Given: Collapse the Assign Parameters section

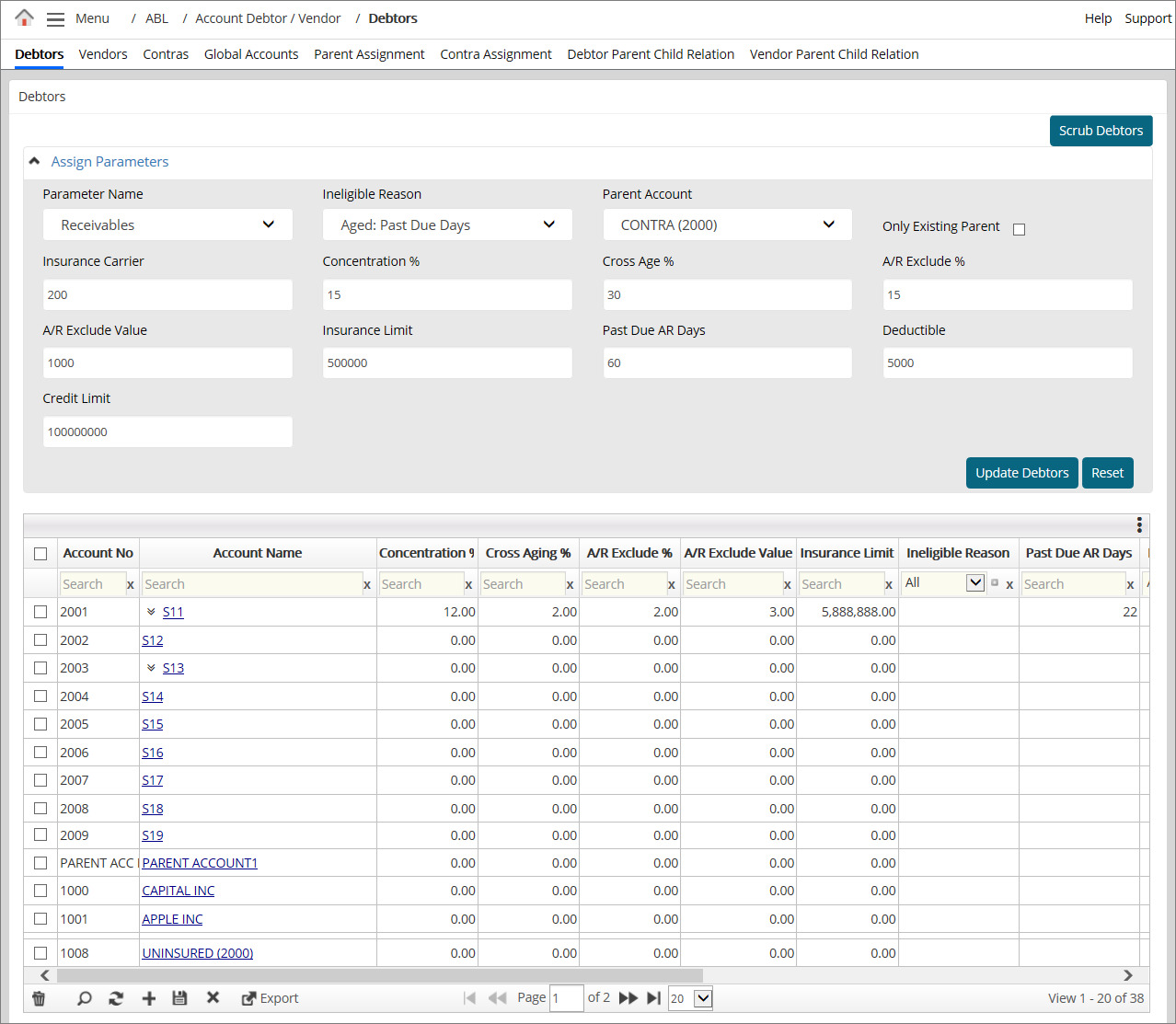Looking at the screenshot, I should (x=35, y=161).
